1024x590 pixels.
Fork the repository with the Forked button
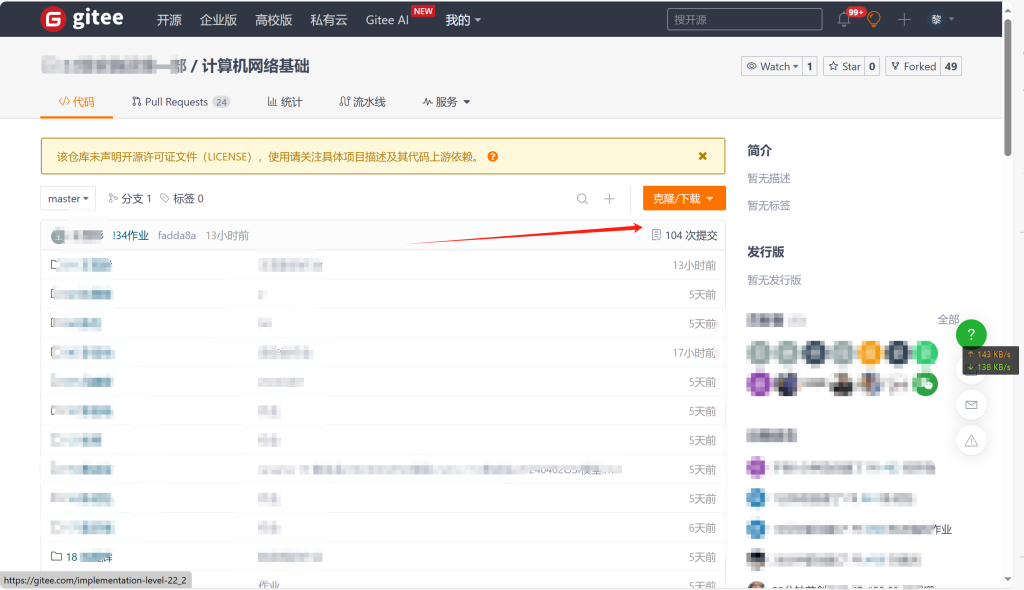[913, 67]
